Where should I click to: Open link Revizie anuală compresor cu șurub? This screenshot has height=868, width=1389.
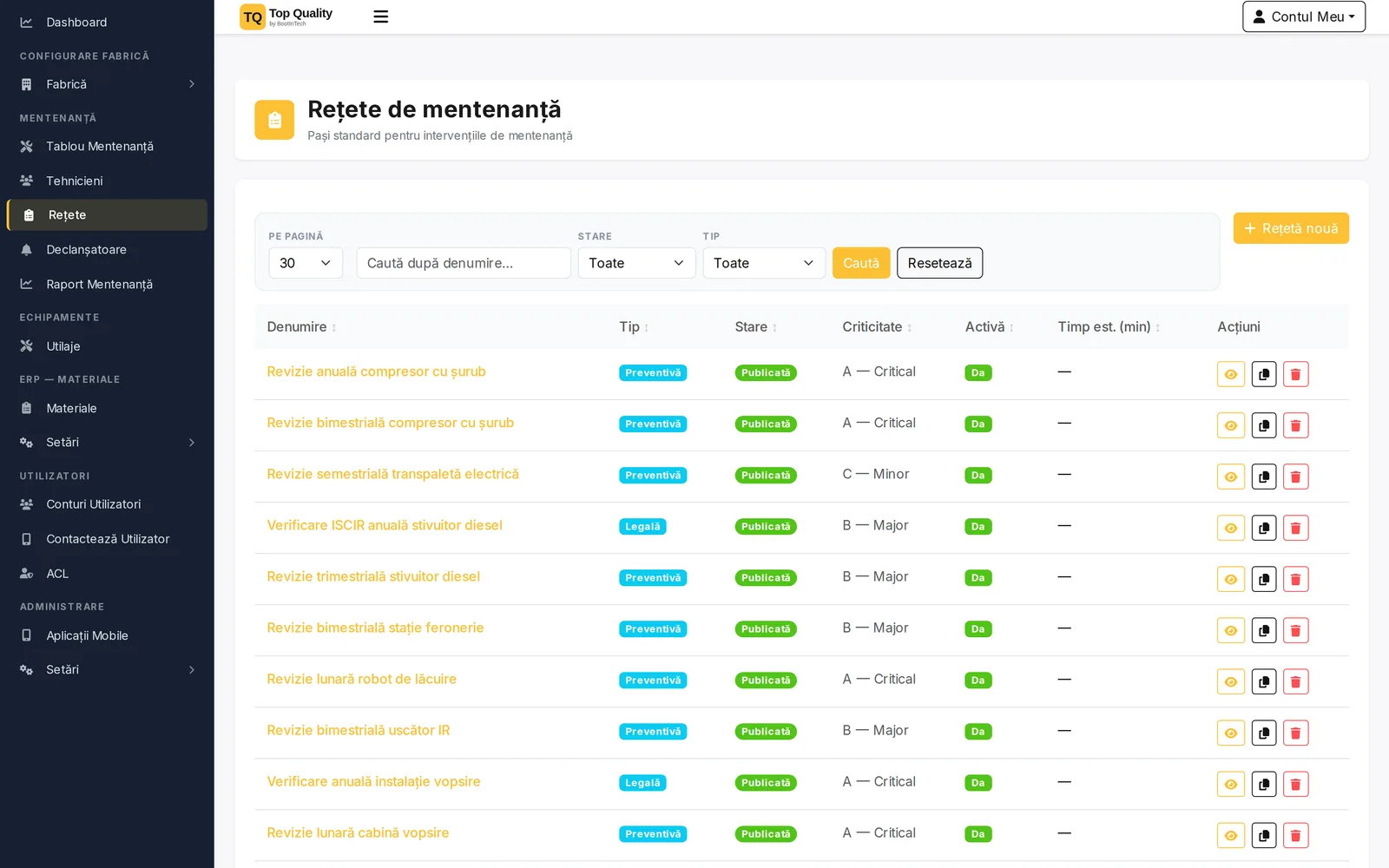[376, 372]
